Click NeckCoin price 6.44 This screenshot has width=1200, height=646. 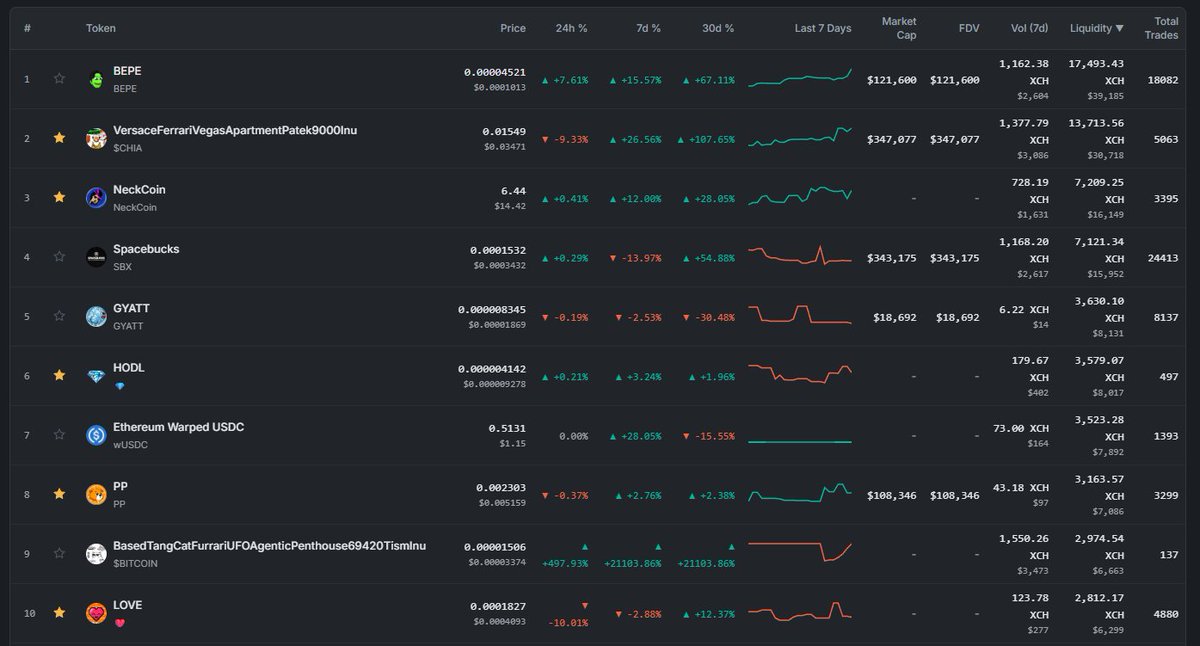(513, 190)
